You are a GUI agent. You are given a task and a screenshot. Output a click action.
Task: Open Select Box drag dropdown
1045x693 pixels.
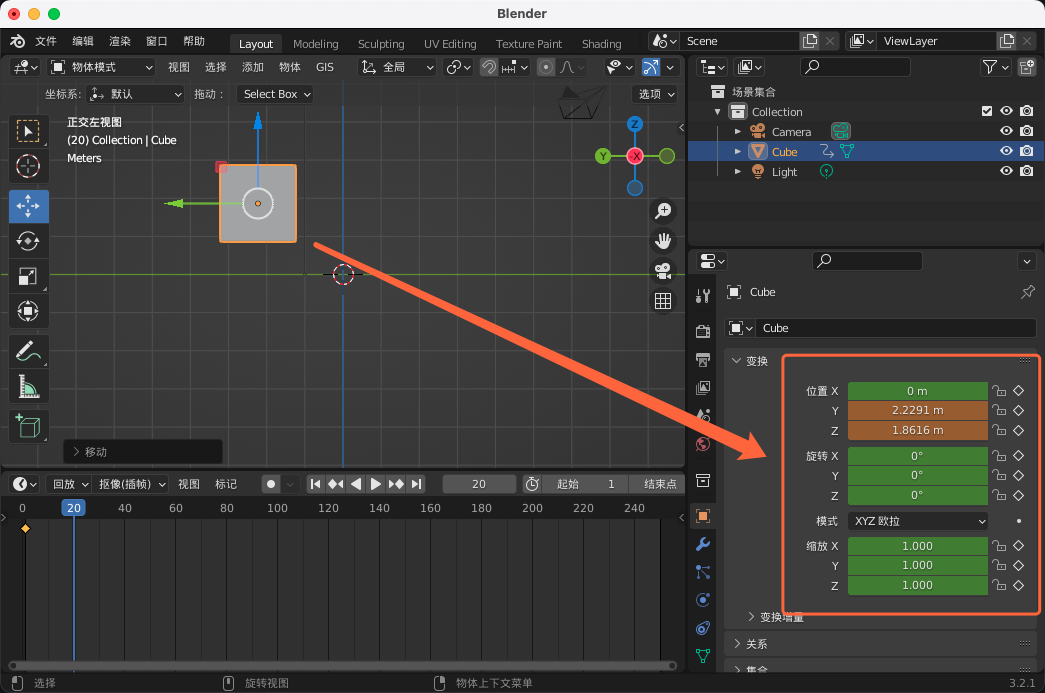pos(277,94)
